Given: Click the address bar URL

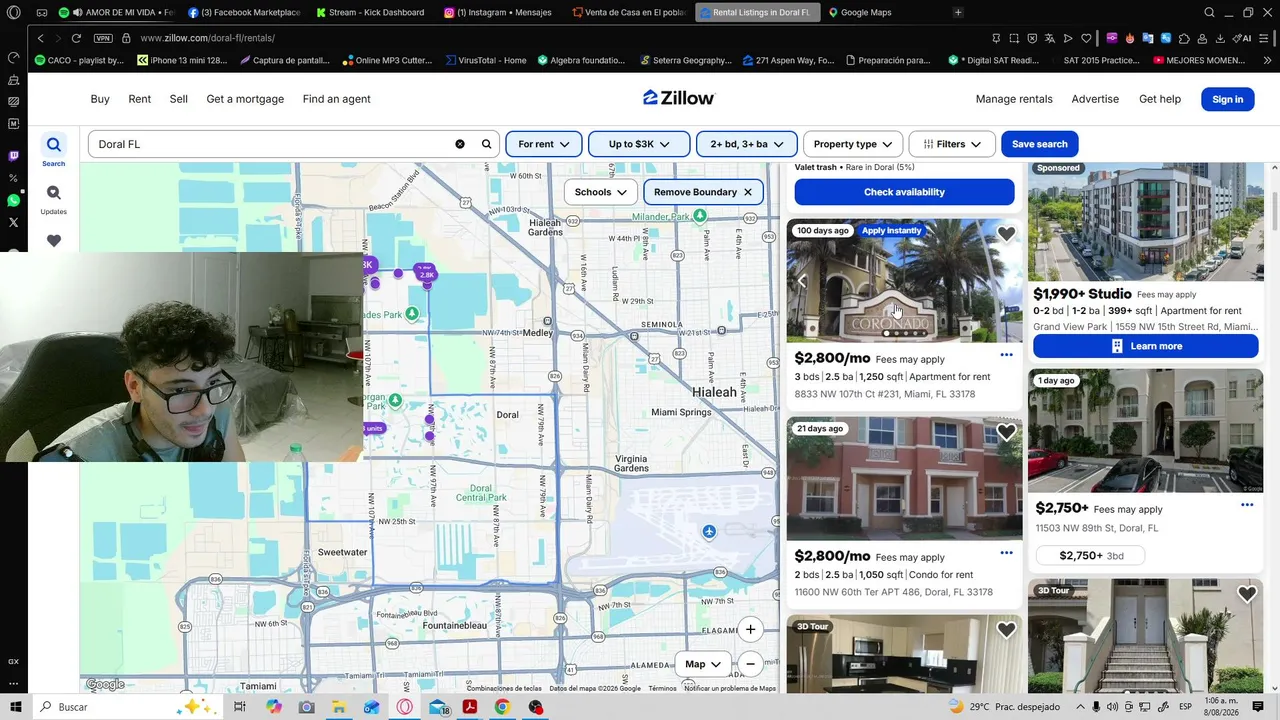Looking at the screenshot, I should 208,38.
